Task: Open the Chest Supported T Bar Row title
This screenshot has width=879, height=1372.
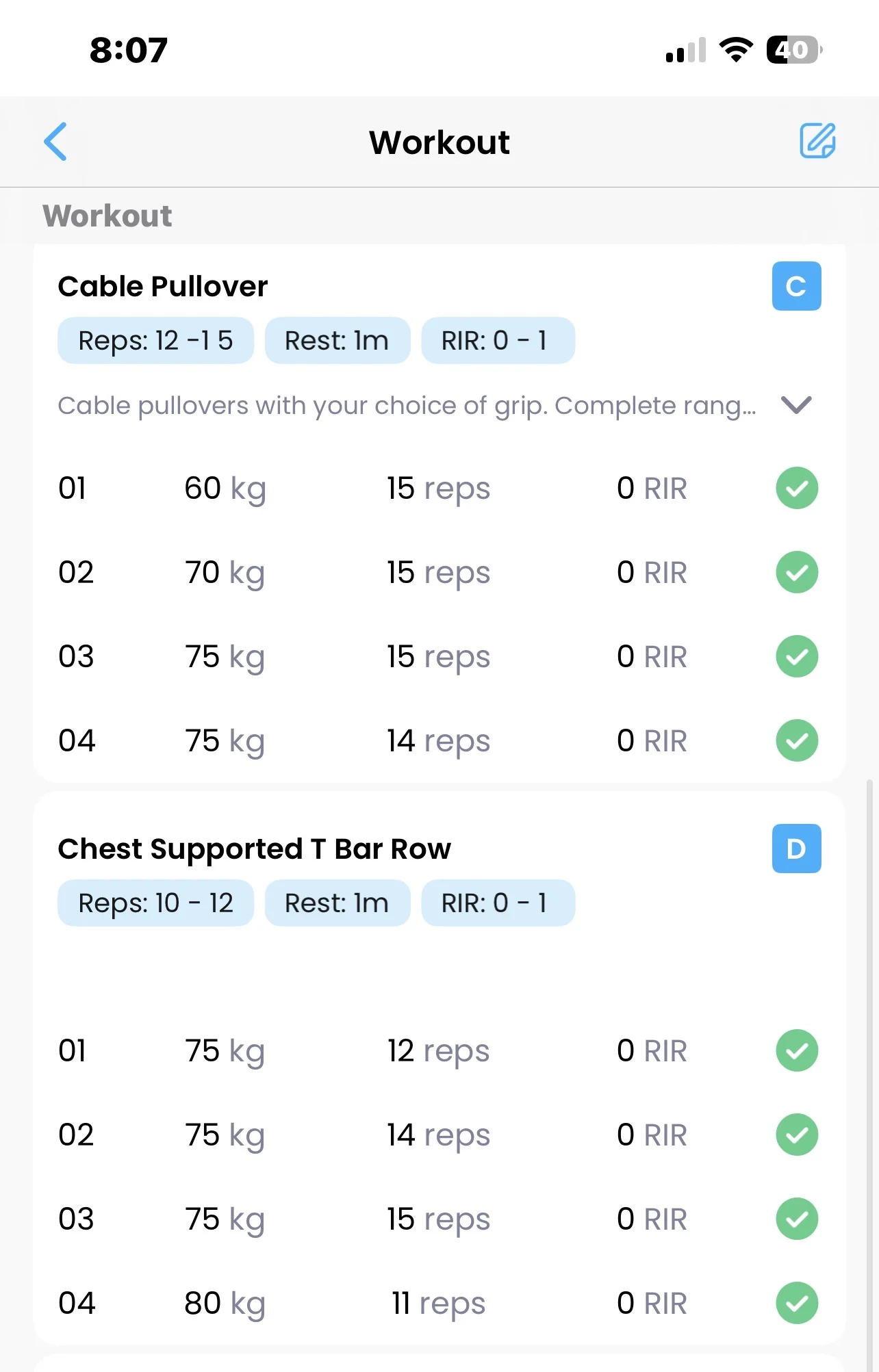Action: (x=254, y=849)
